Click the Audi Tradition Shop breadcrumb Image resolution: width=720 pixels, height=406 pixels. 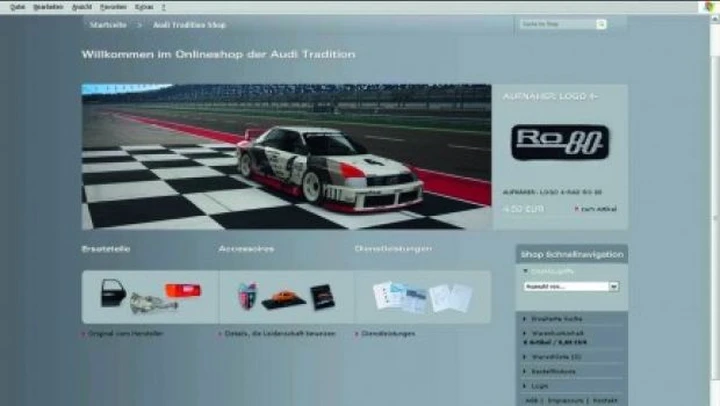click(x=189, y=25)
